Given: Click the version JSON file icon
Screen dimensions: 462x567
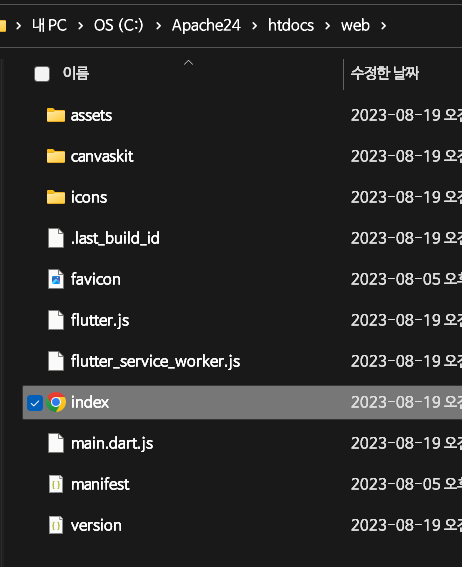Looking at the screenshot, I should (56, 525).
